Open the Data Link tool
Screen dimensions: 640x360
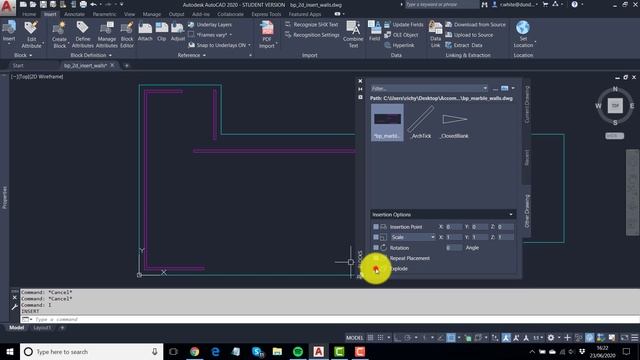tap(436, 35)
